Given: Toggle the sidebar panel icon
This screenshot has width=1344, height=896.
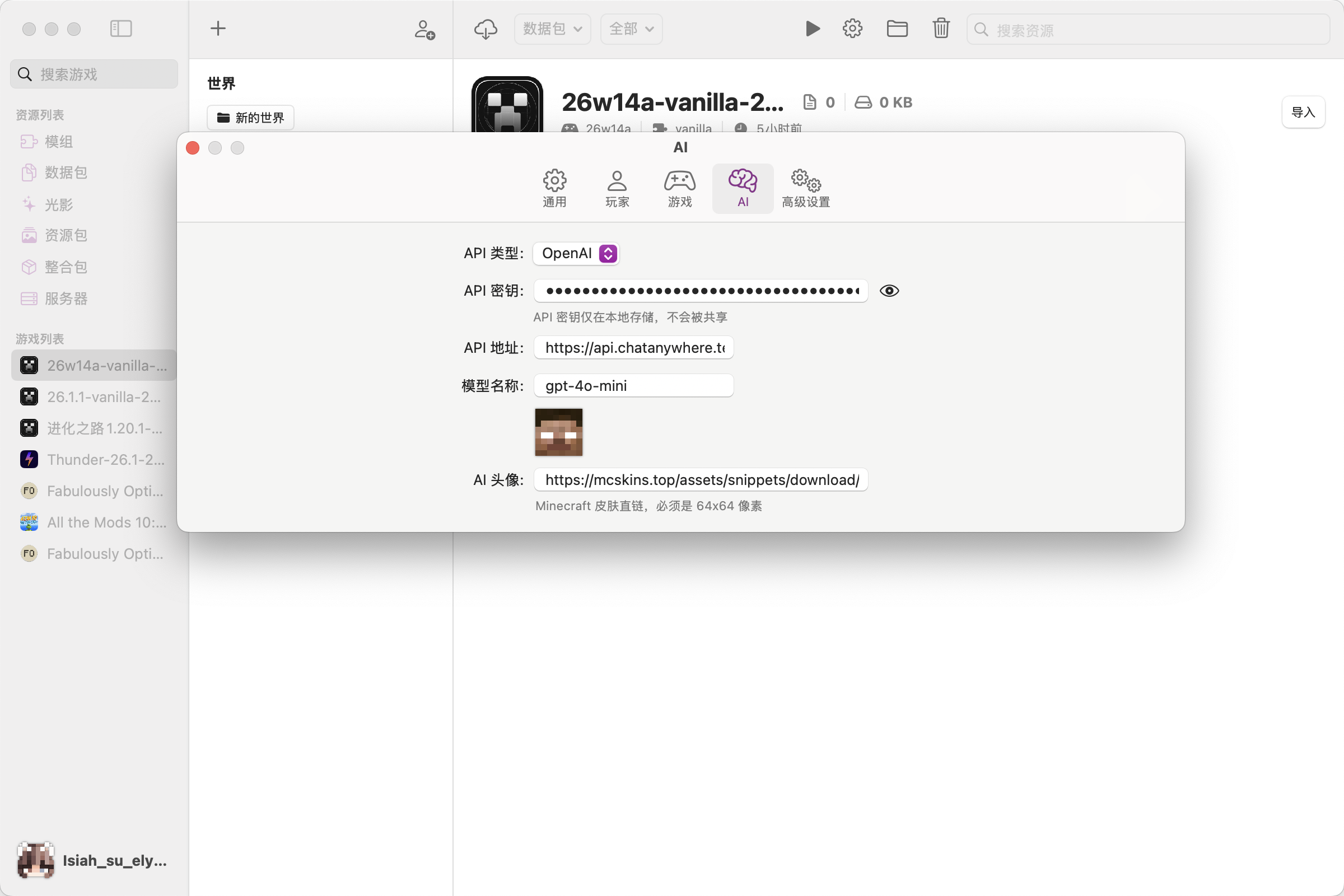Looking at the screenshot, I should [x=120, y=29].
